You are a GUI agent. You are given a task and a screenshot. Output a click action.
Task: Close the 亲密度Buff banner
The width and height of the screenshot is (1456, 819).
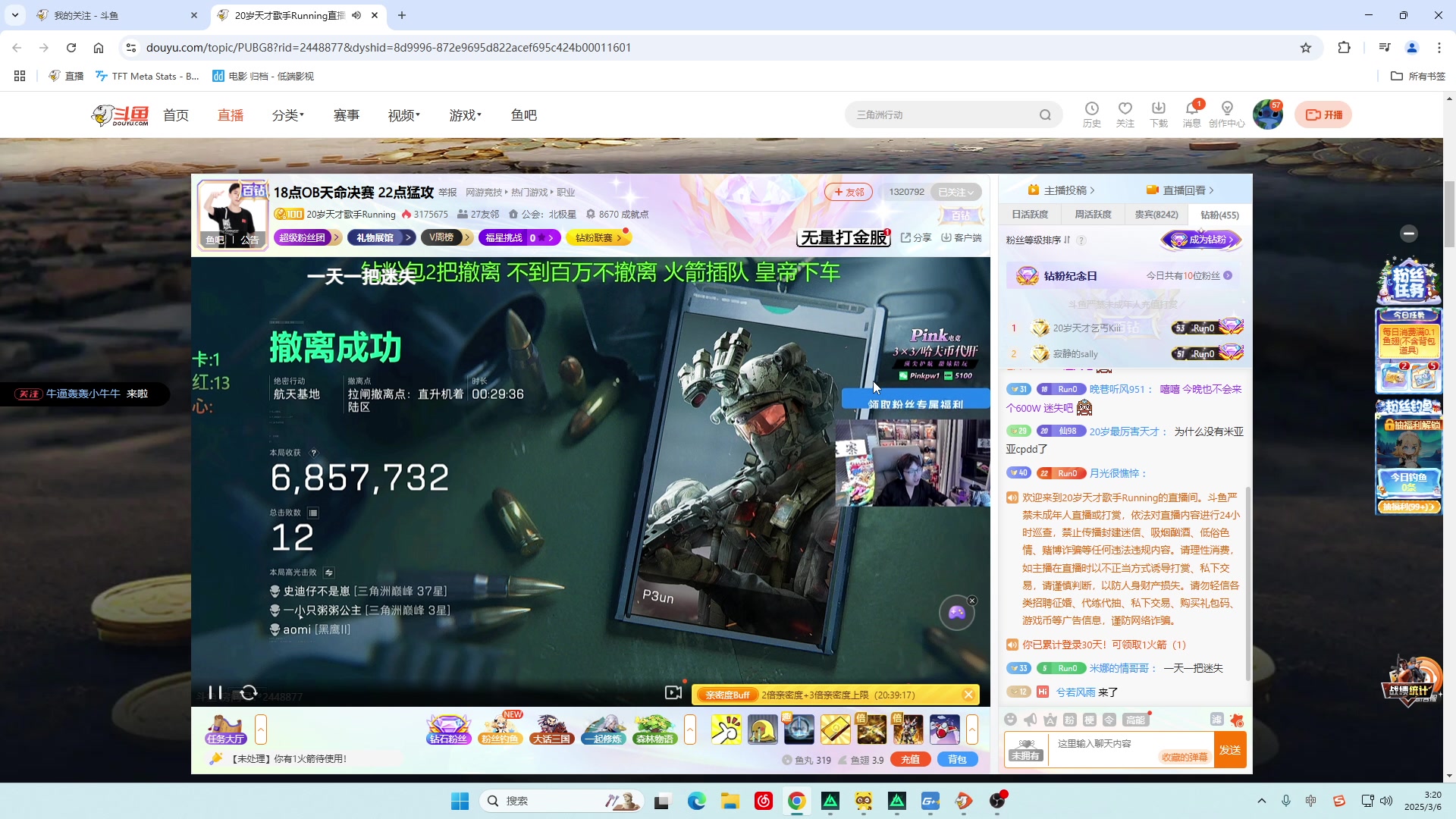click(x=968, y=695)
